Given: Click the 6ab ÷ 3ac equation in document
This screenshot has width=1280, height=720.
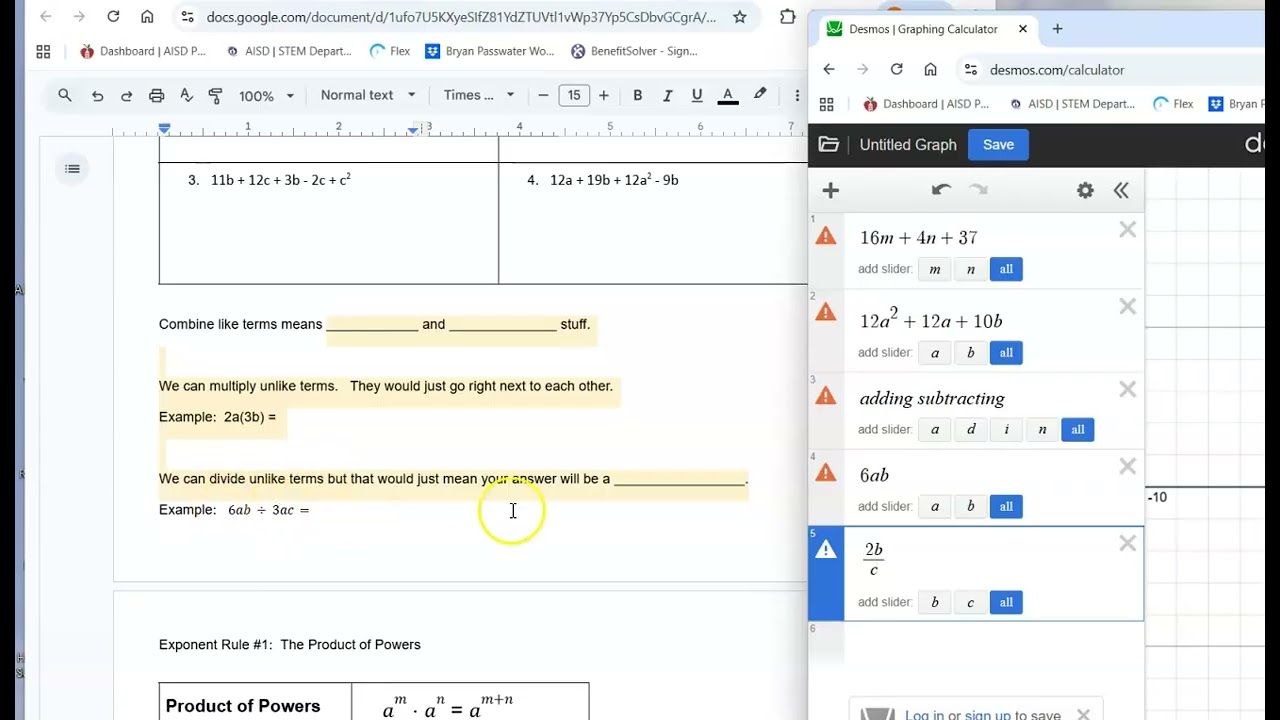Looking at the screenshot, I should pyautogui.click(x=268, y=510).
